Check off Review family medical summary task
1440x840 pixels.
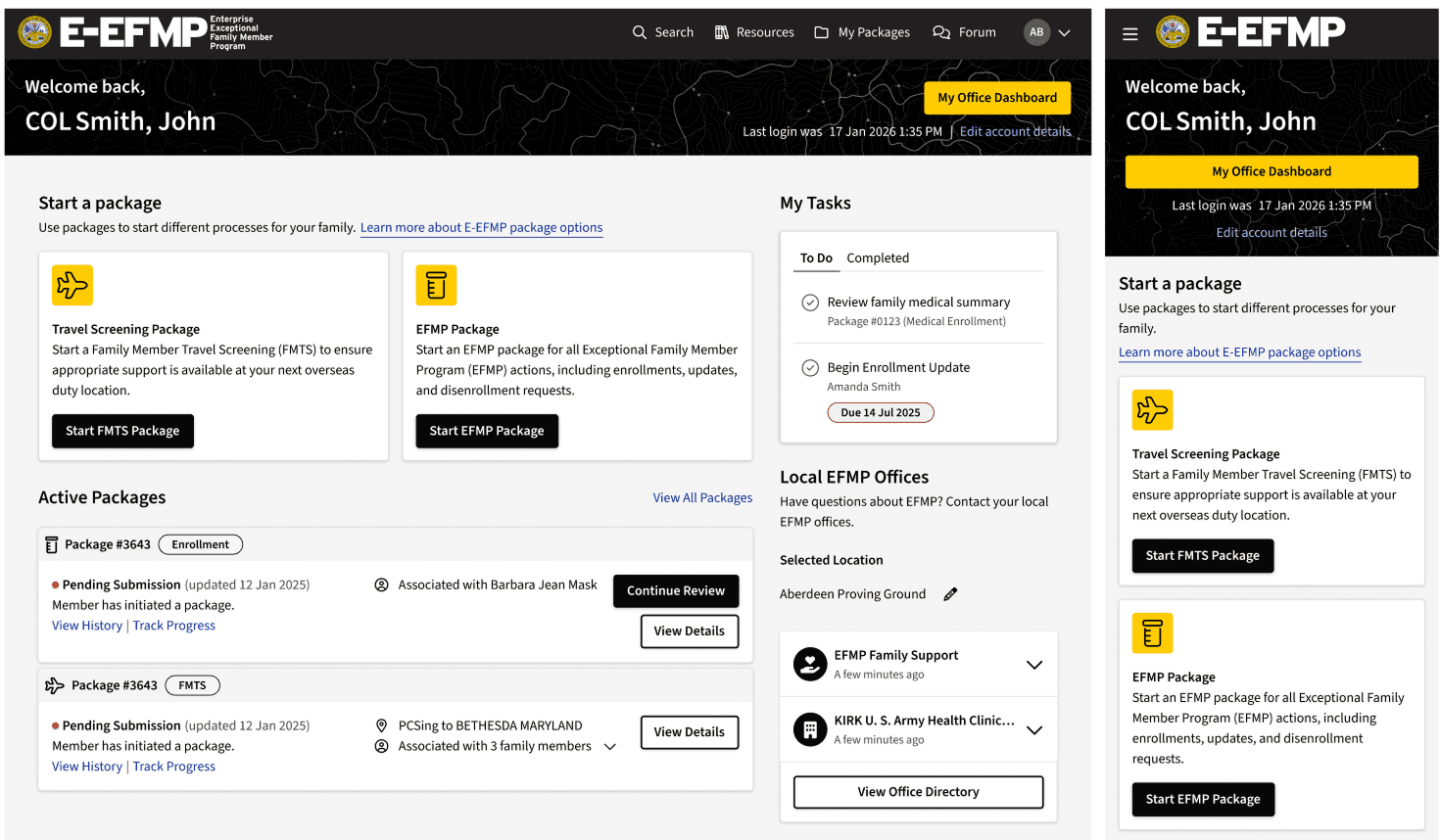(x=810, y=303)
